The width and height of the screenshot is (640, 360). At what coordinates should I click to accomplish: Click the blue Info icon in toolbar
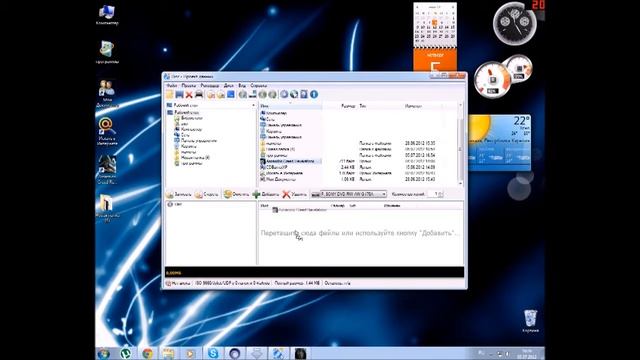[314, 94]
